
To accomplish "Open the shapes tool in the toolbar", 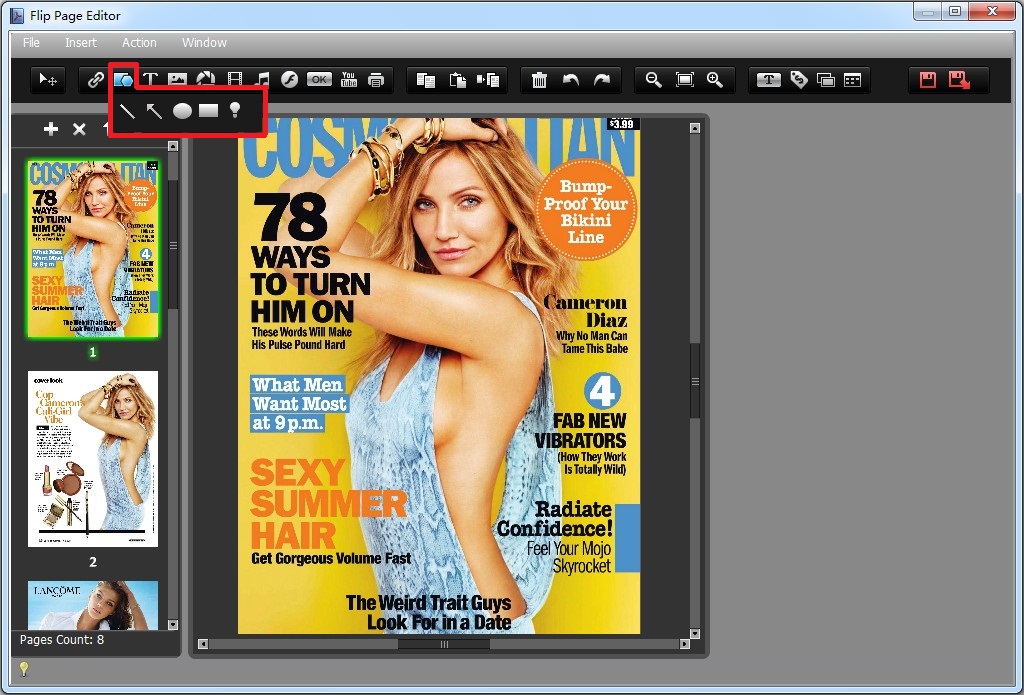I will click(x=123, y=80).
